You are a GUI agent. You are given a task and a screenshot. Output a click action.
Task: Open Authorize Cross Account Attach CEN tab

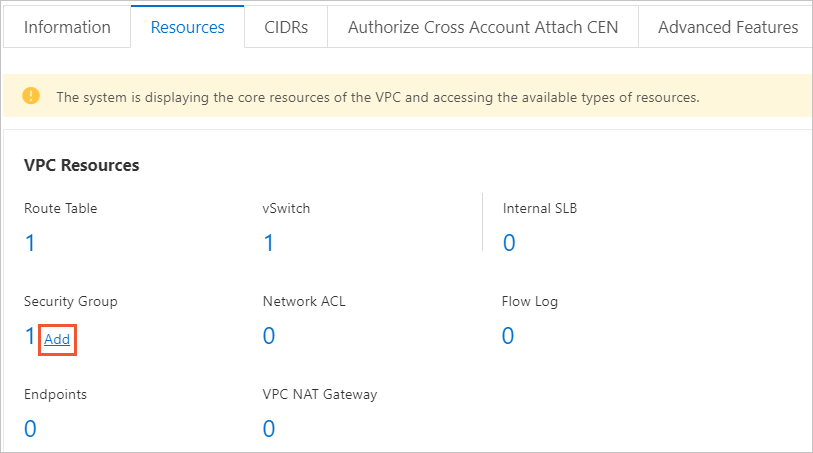[483, 27]
